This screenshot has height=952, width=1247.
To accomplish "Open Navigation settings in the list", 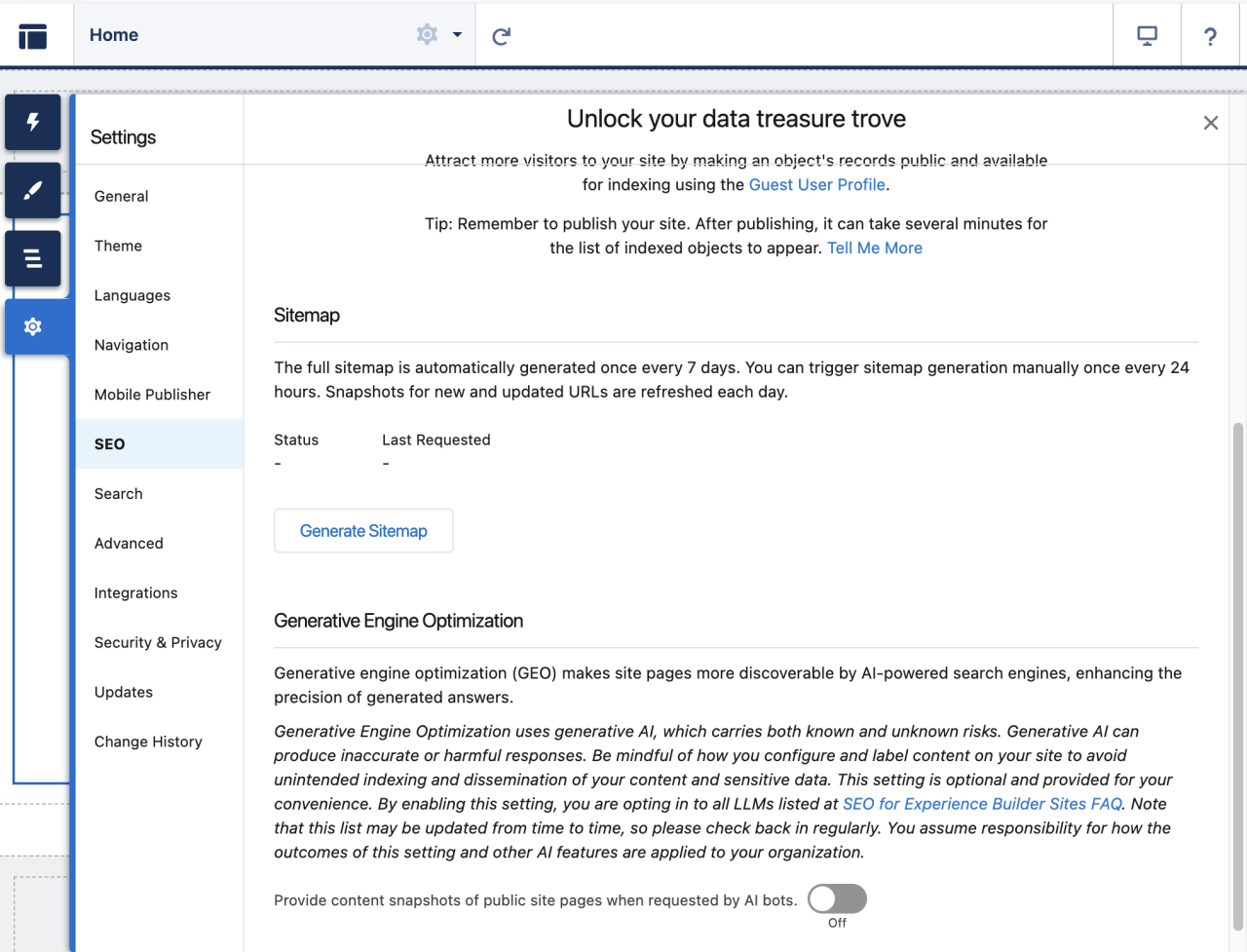I will [131, 345].
